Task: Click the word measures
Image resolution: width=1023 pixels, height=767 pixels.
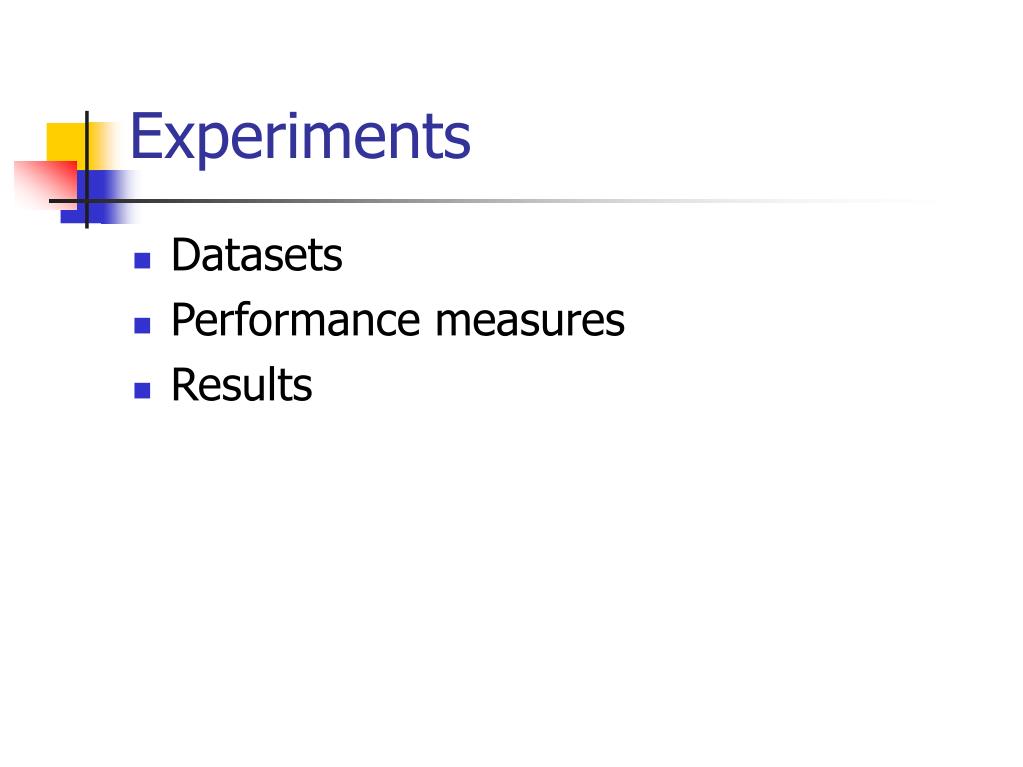Action: [530, 321]
